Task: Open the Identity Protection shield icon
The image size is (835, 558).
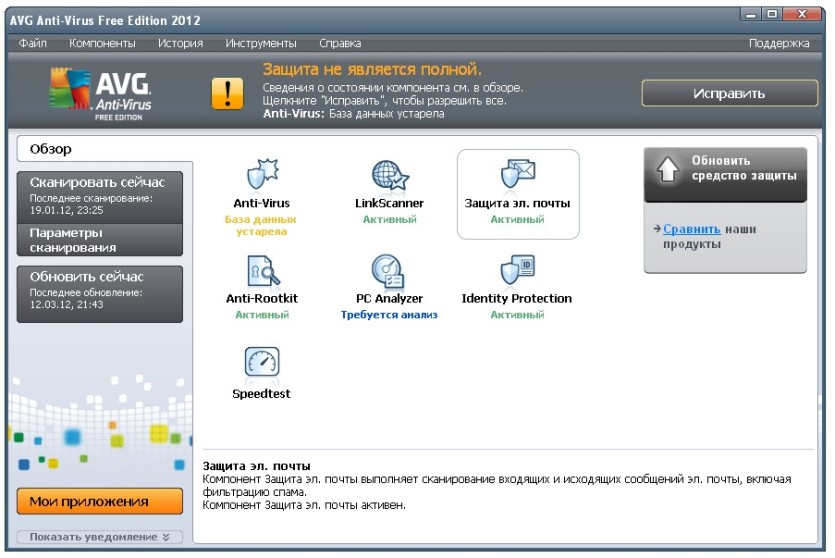Action: (x=518, y=269)
